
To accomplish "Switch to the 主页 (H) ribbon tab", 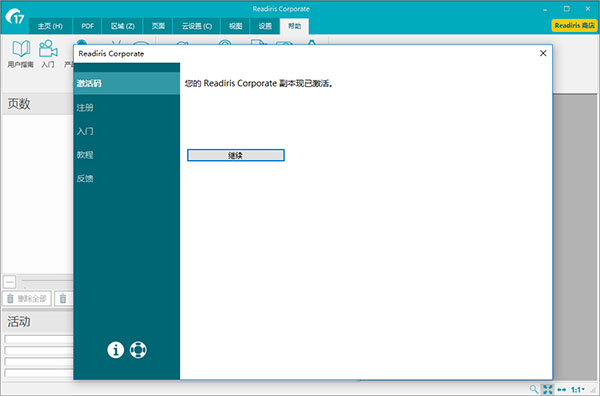I will (x=50, y=26).
